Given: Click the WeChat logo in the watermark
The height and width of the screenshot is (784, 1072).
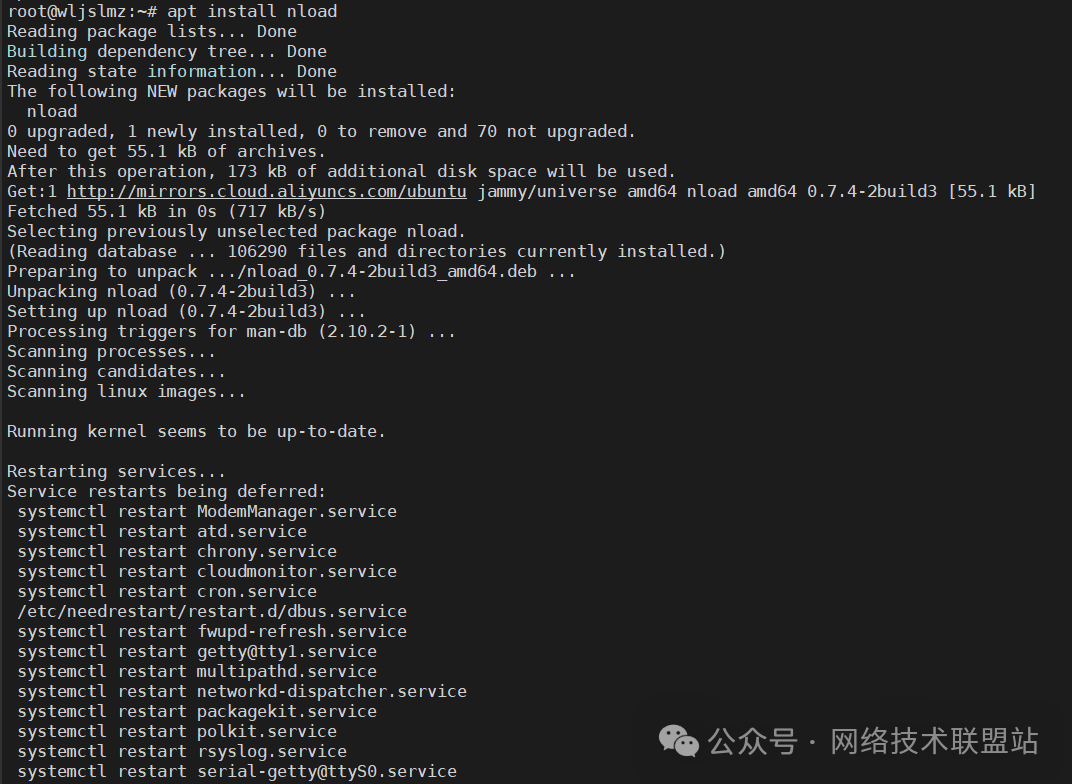Looking at the screenshot, I should pos(679,742).
